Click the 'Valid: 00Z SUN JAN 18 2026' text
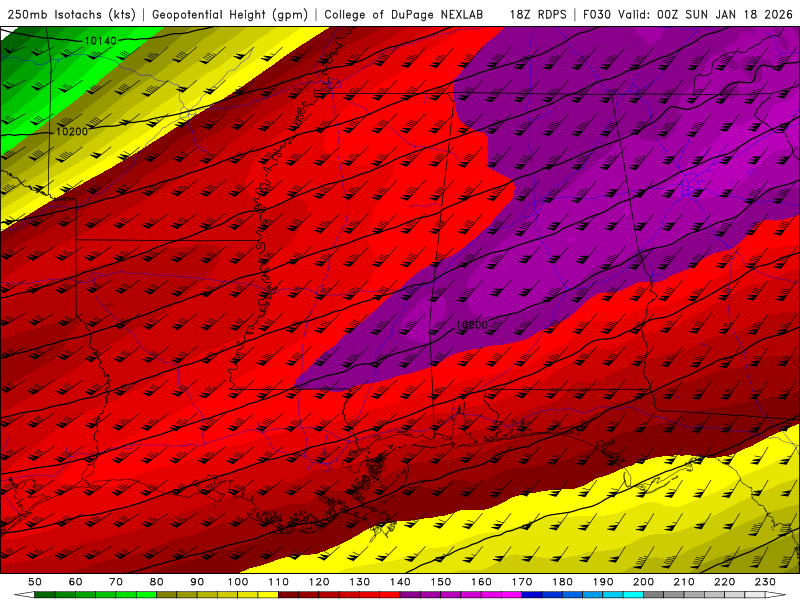 click(x=705, y=15)
